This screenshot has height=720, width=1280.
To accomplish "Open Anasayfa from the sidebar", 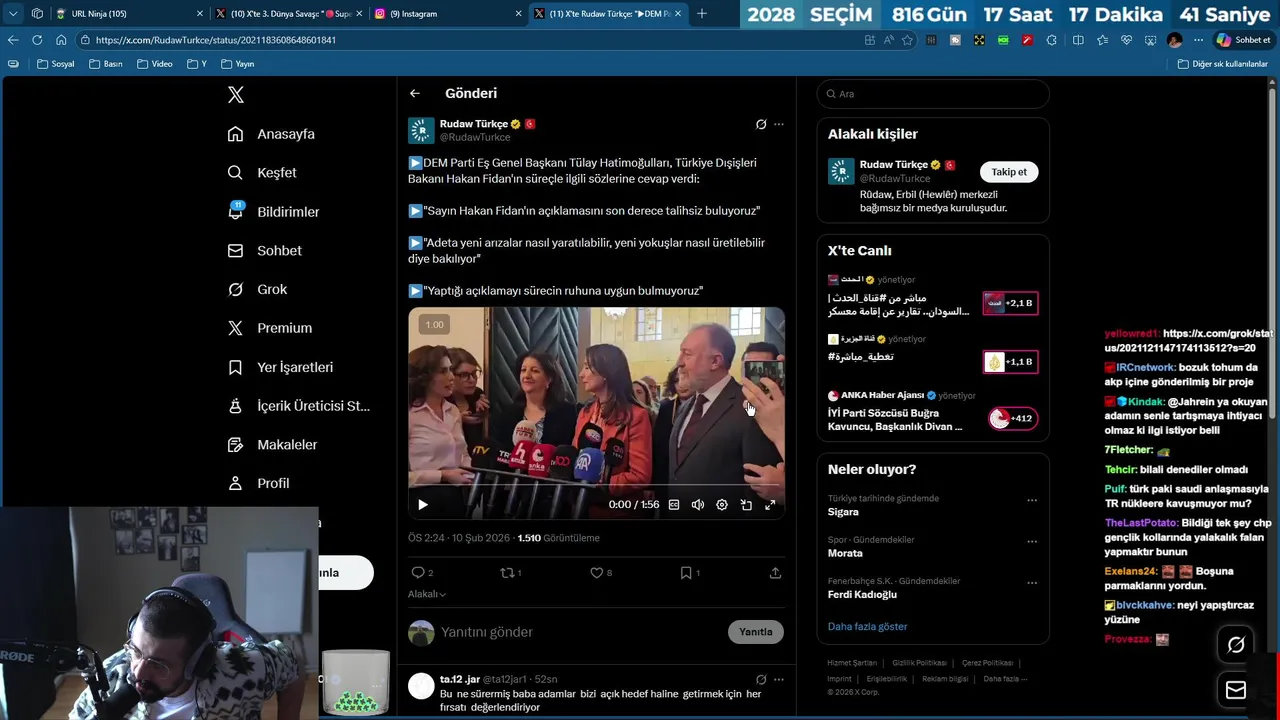I will point(271,134).
